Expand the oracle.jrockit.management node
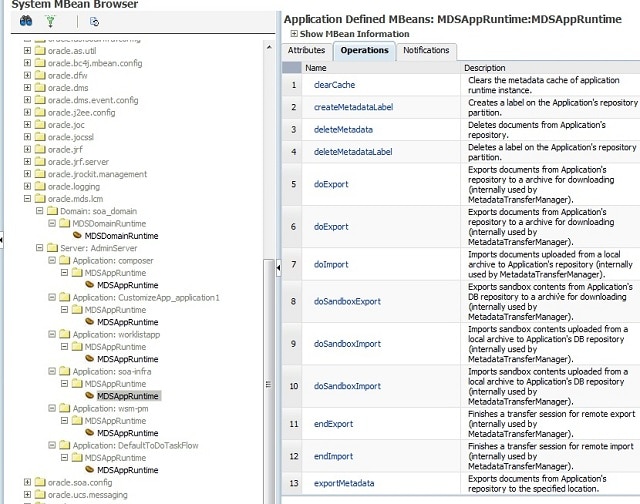Image resolution: width=640 pixels, height=504 pixels. (27, 173)
